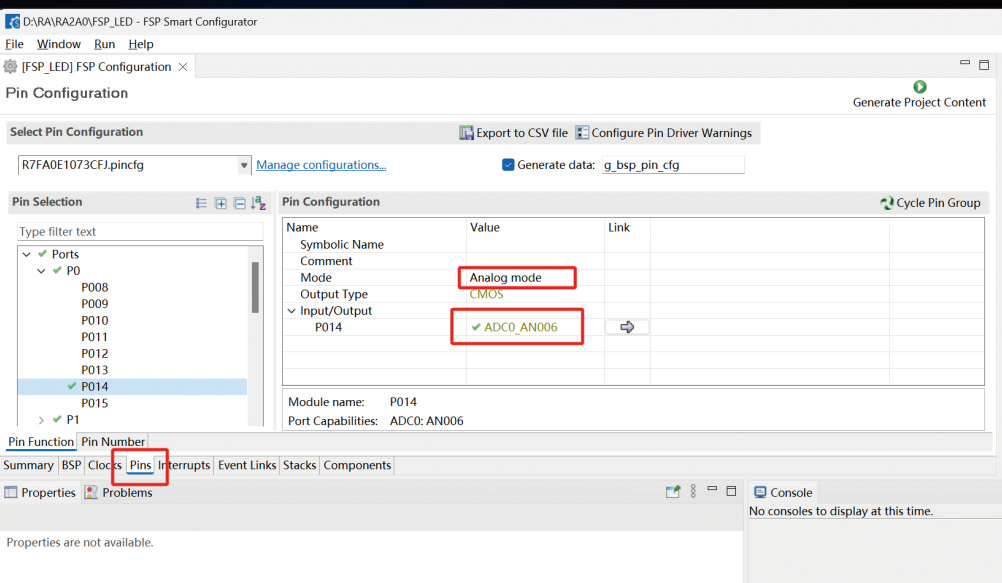Select pin P010 in the tree
Image resolution: width=1002 pixels, height=583 pixels.
(x=95, y=320)
